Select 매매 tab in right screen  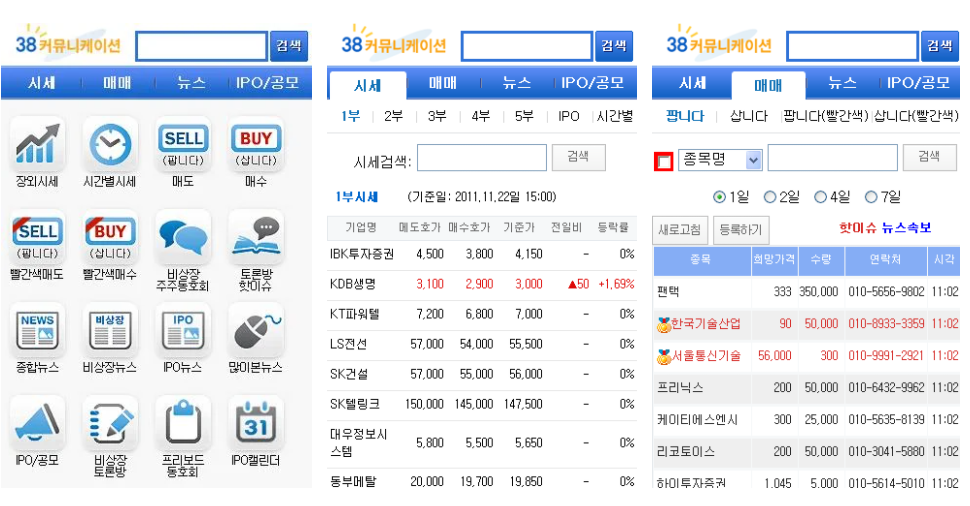point(768,85)
